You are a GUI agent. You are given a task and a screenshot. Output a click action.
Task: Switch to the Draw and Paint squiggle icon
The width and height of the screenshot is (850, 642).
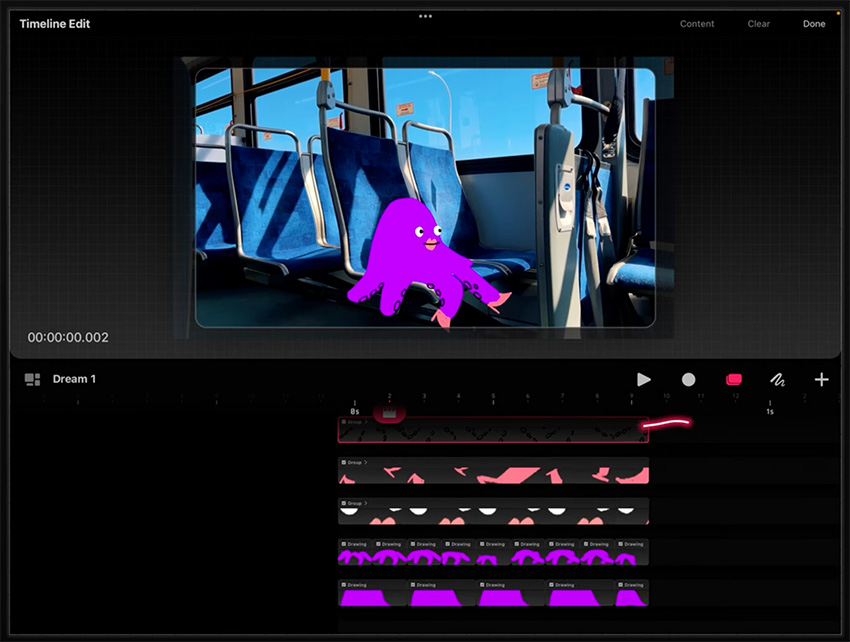[777, 380]
